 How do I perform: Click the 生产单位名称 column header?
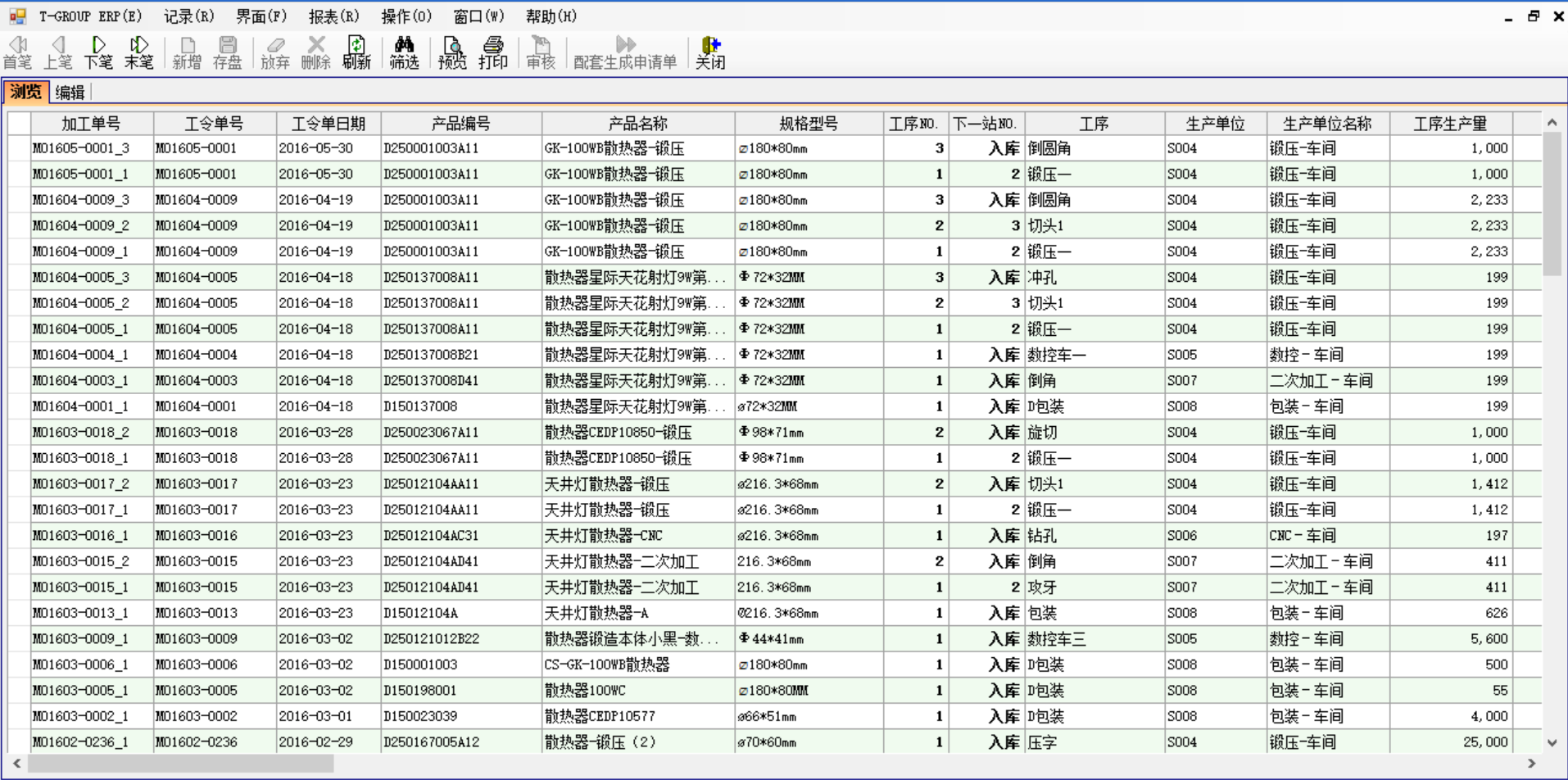pyautogui.click(x=1328, y=124)
